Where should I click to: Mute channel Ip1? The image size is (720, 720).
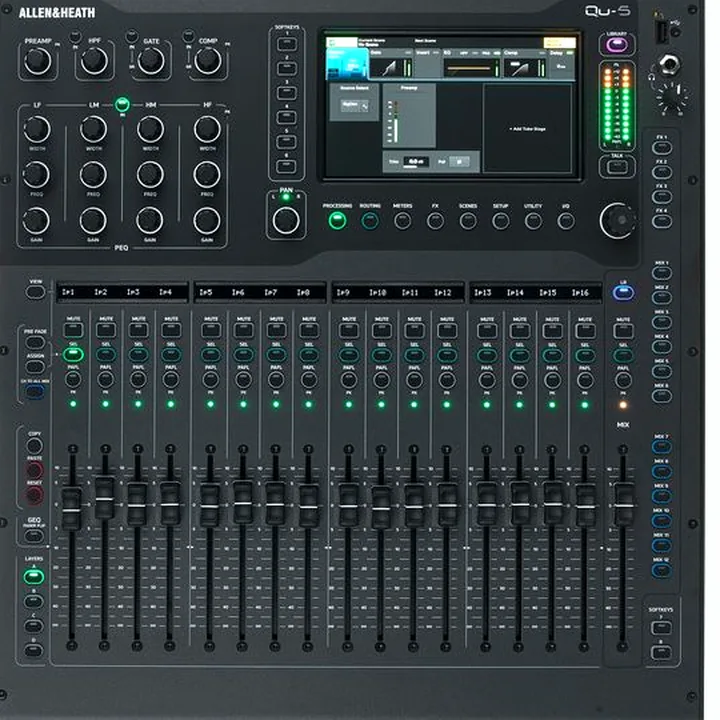[73, 330]
